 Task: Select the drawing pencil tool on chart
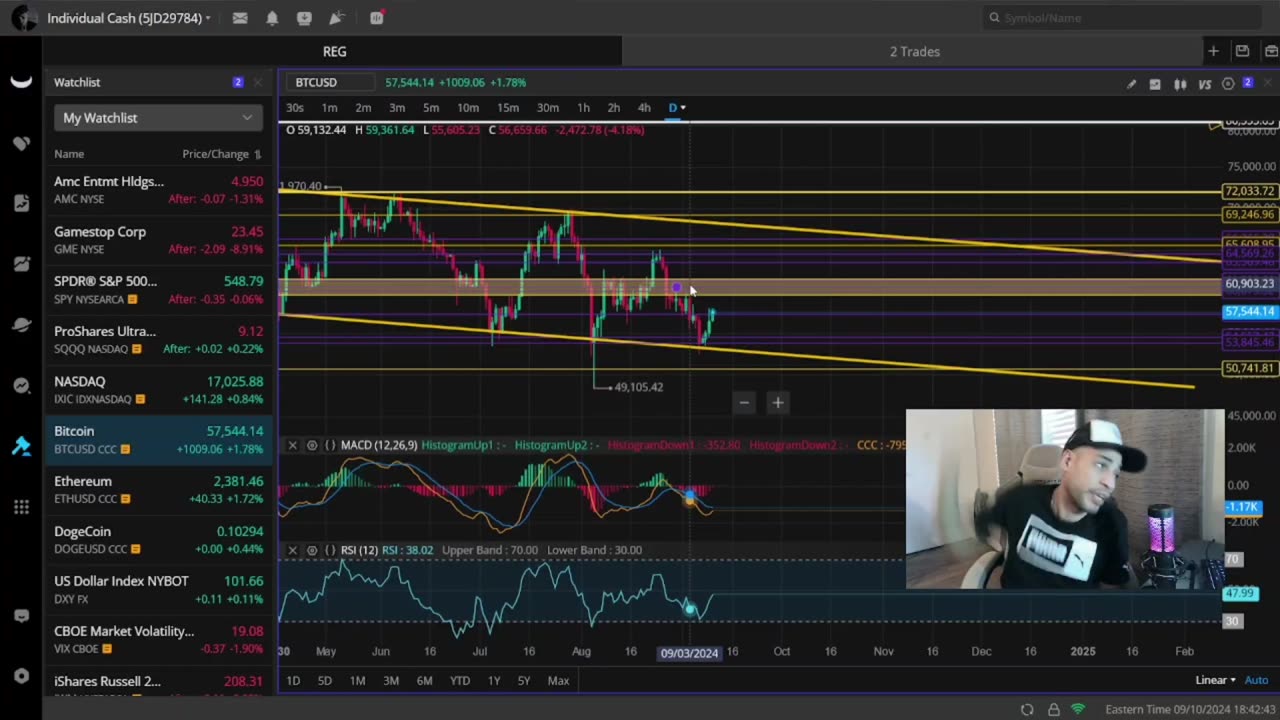click(1131, 84)
